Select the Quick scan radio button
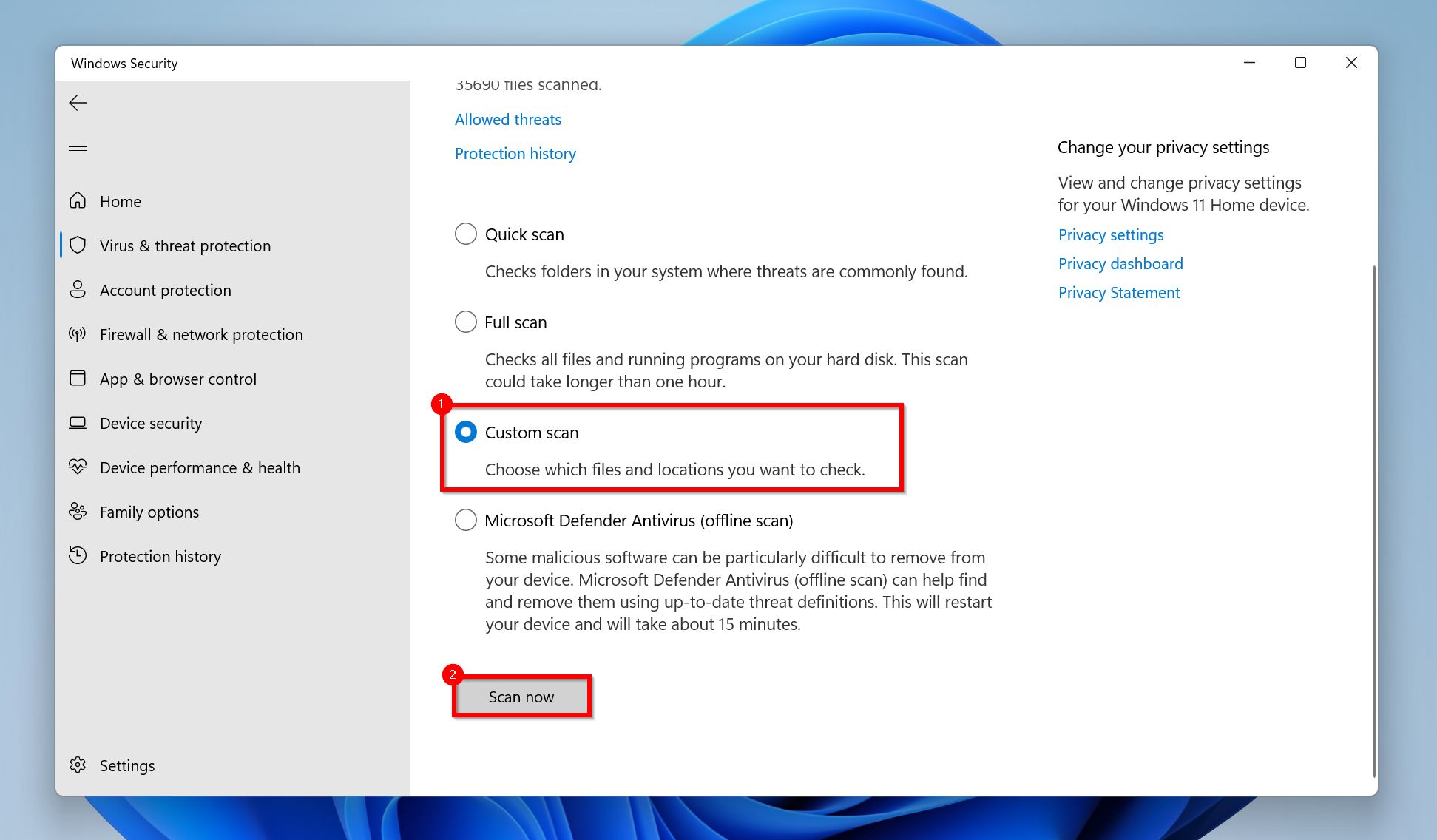Viewport: 1437px width, 840px height. (465, 233)
